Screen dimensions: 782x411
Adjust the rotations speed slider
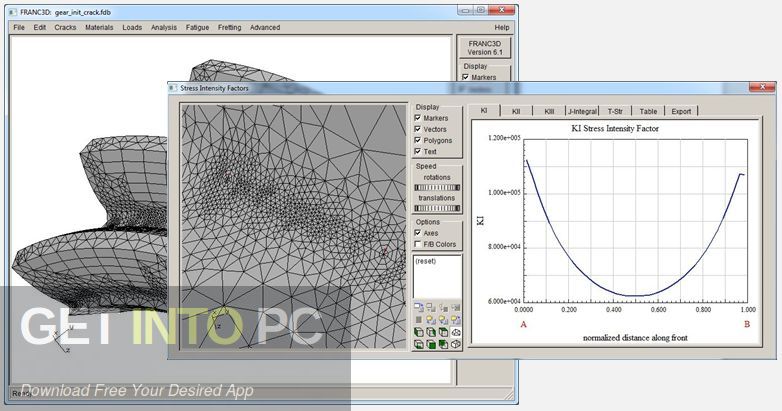coord(437,188)
